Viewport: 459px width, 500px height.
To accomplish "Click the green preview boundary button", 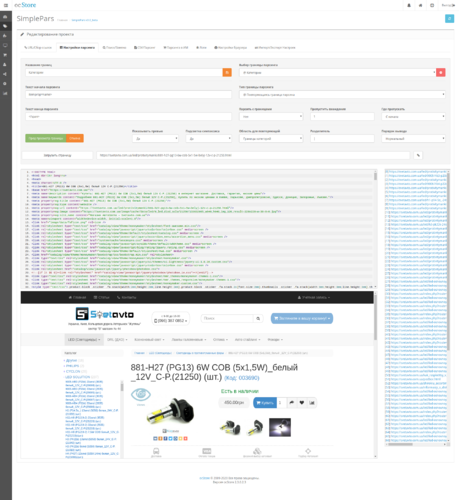I will coord(46,138).
